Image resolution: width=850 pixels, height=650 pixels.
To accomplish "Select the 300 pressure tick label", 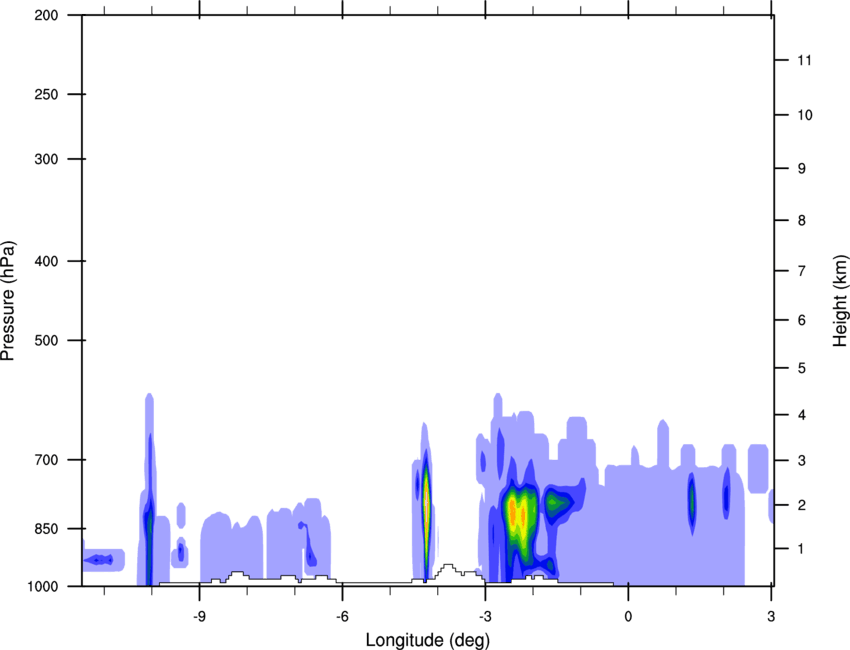I will tap(46, 159).
